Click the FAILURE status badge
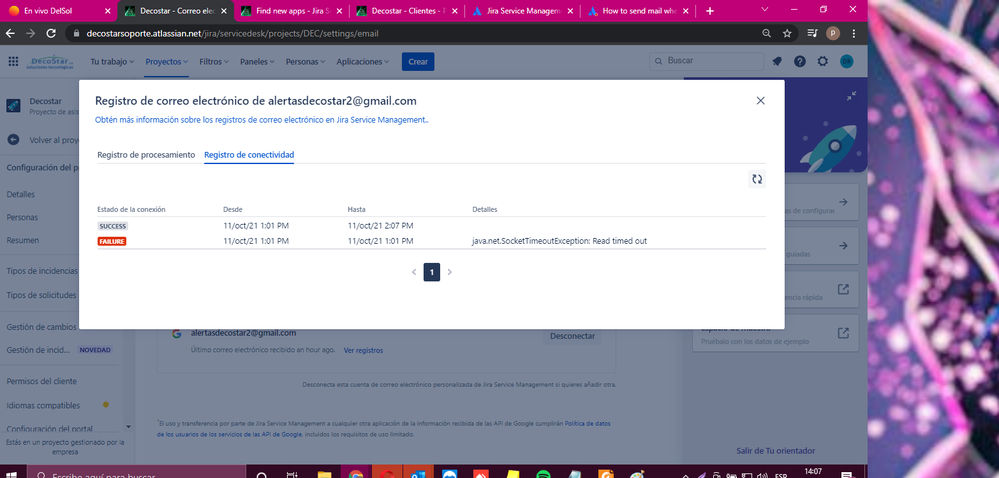Image resolution: width=999 pixels, height=478 pixels. click(x=111, y=242)
